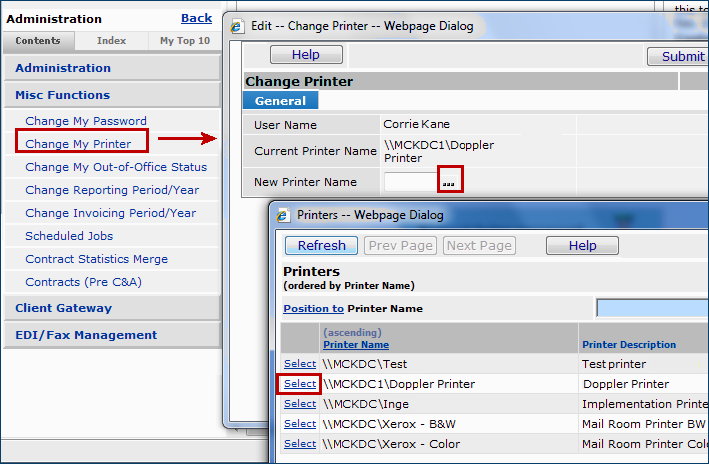
Task: Click the Back link in Administration panel
Action: [x=196, y=18]
